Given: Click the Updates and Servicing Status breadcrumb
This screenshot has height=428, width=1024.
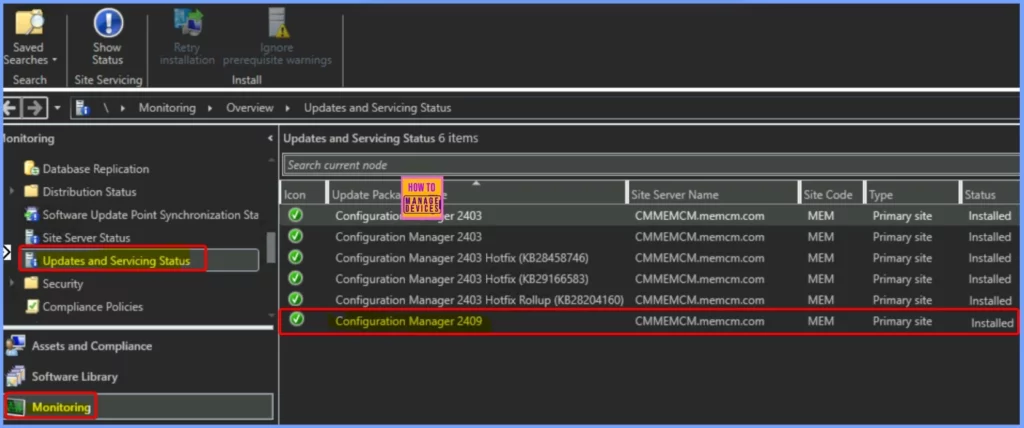Looking at the screenshot, I should pyautogui.click(x=377, y=108).
